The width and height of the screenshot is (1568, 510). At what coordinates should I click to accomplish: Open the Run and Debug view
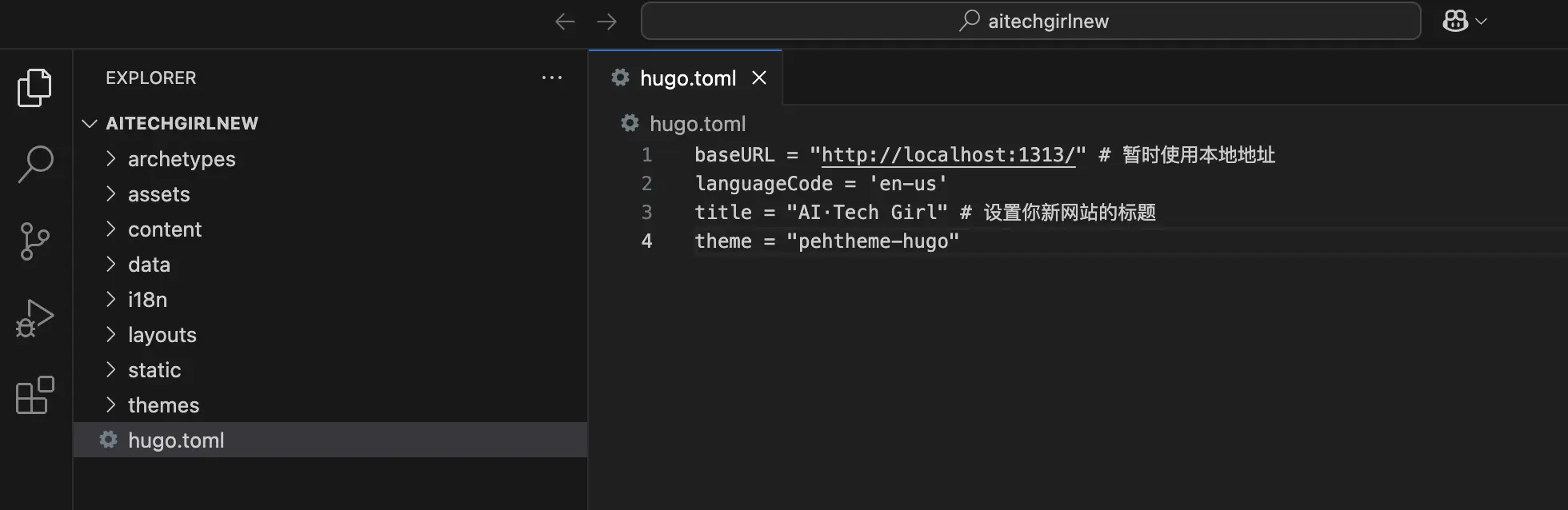tap(34, 318)
